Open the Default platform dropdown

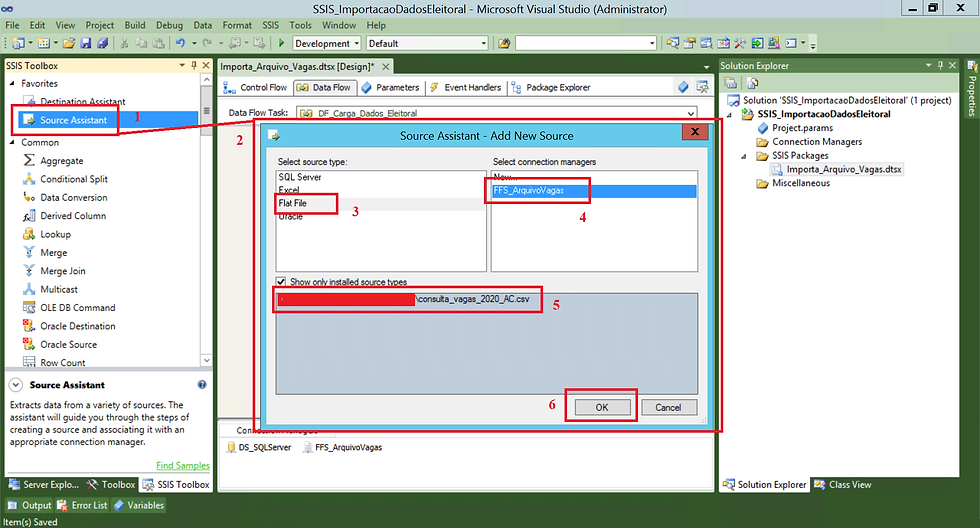pyautogui.click(x=484, y=43)
